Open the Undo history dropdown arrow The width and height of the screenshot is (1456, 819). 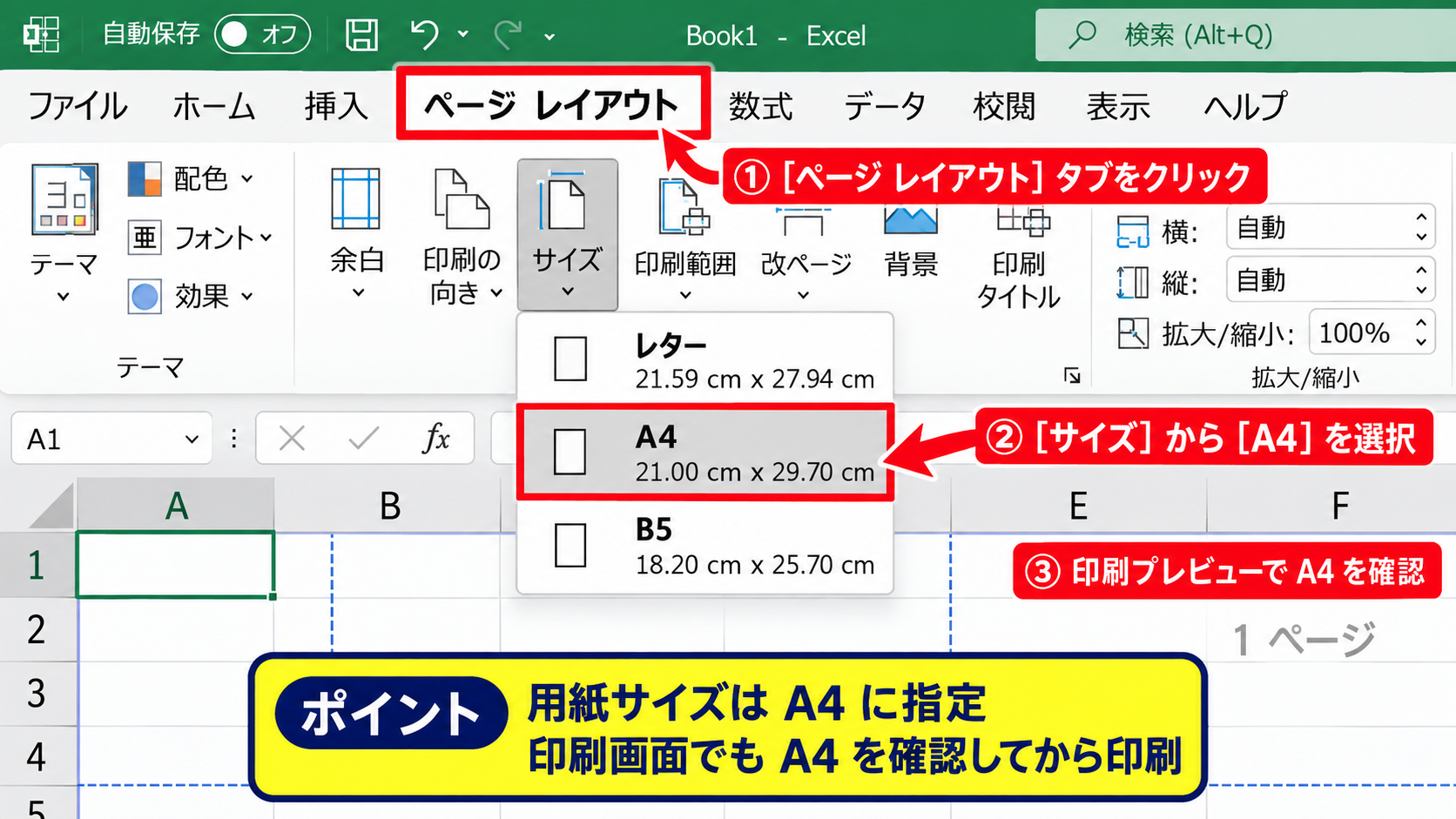pos(463,35)
